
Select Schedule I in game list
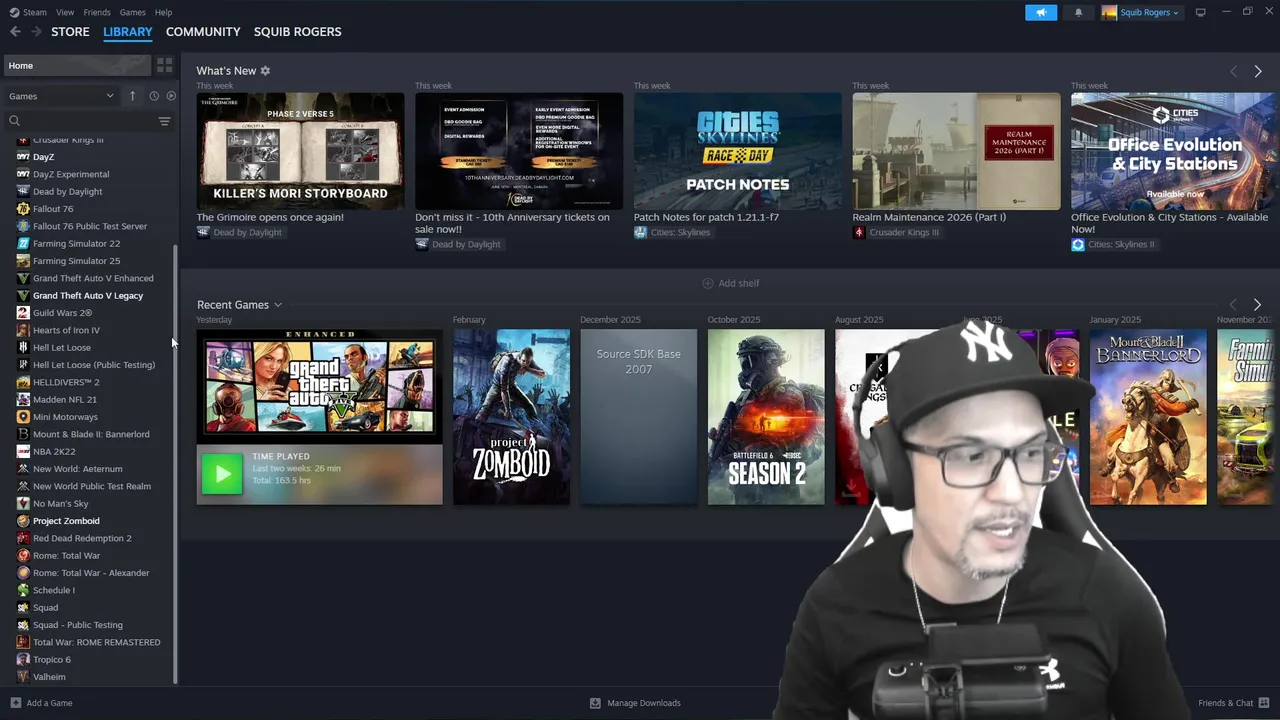tap(54, 590)
